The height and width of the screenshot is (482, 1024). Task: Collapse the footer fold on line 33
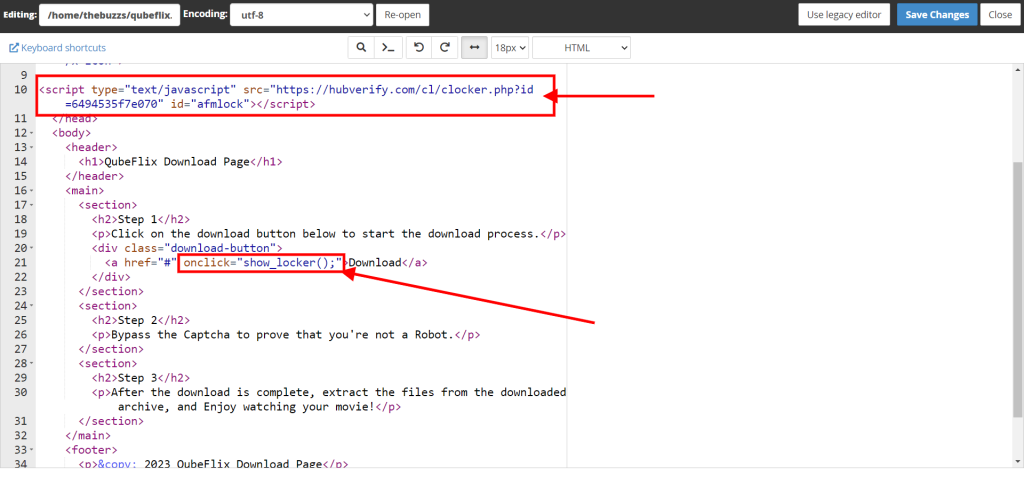coord(32,449)
